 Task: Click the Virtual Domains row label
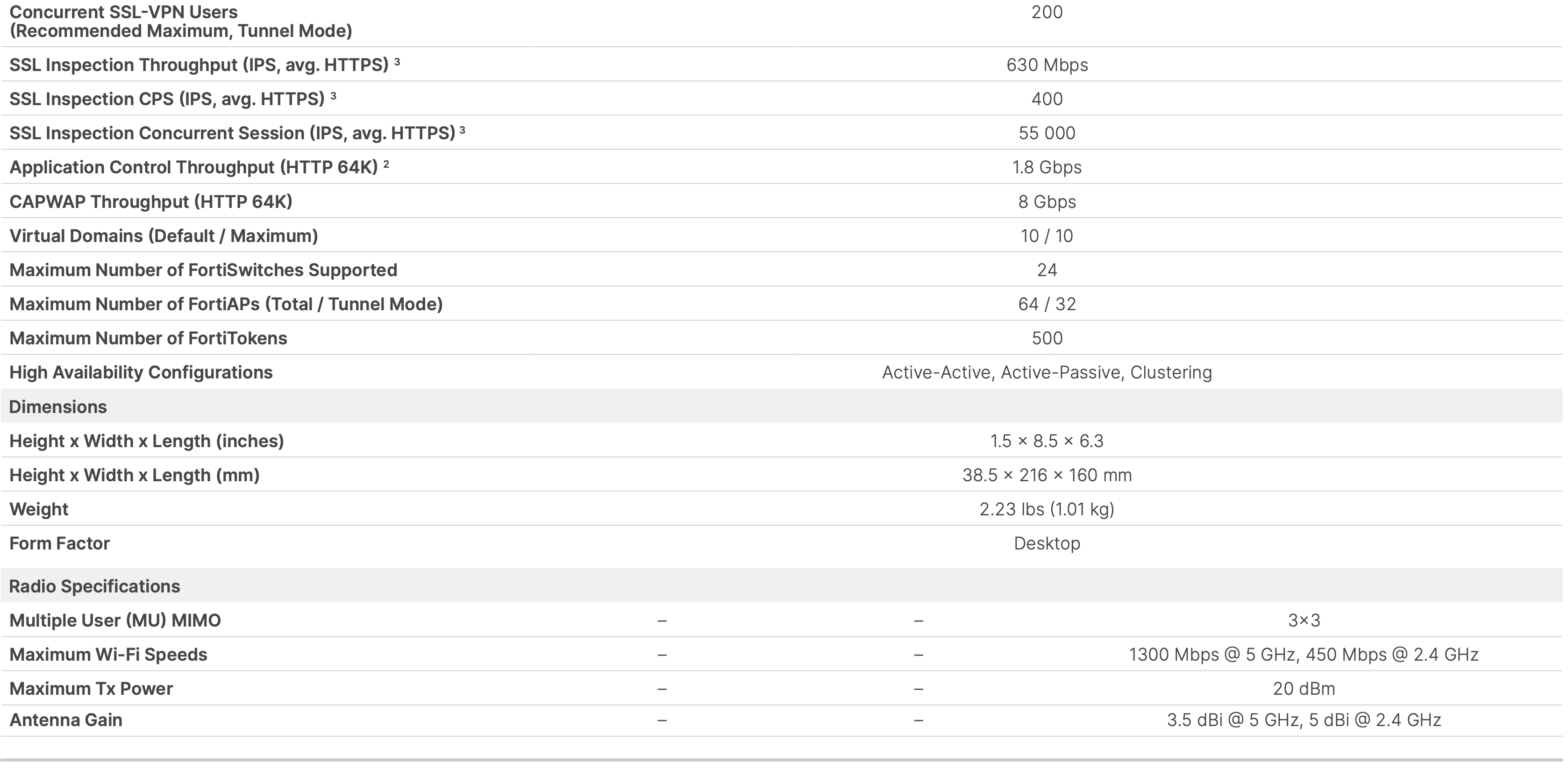[163, 235]
